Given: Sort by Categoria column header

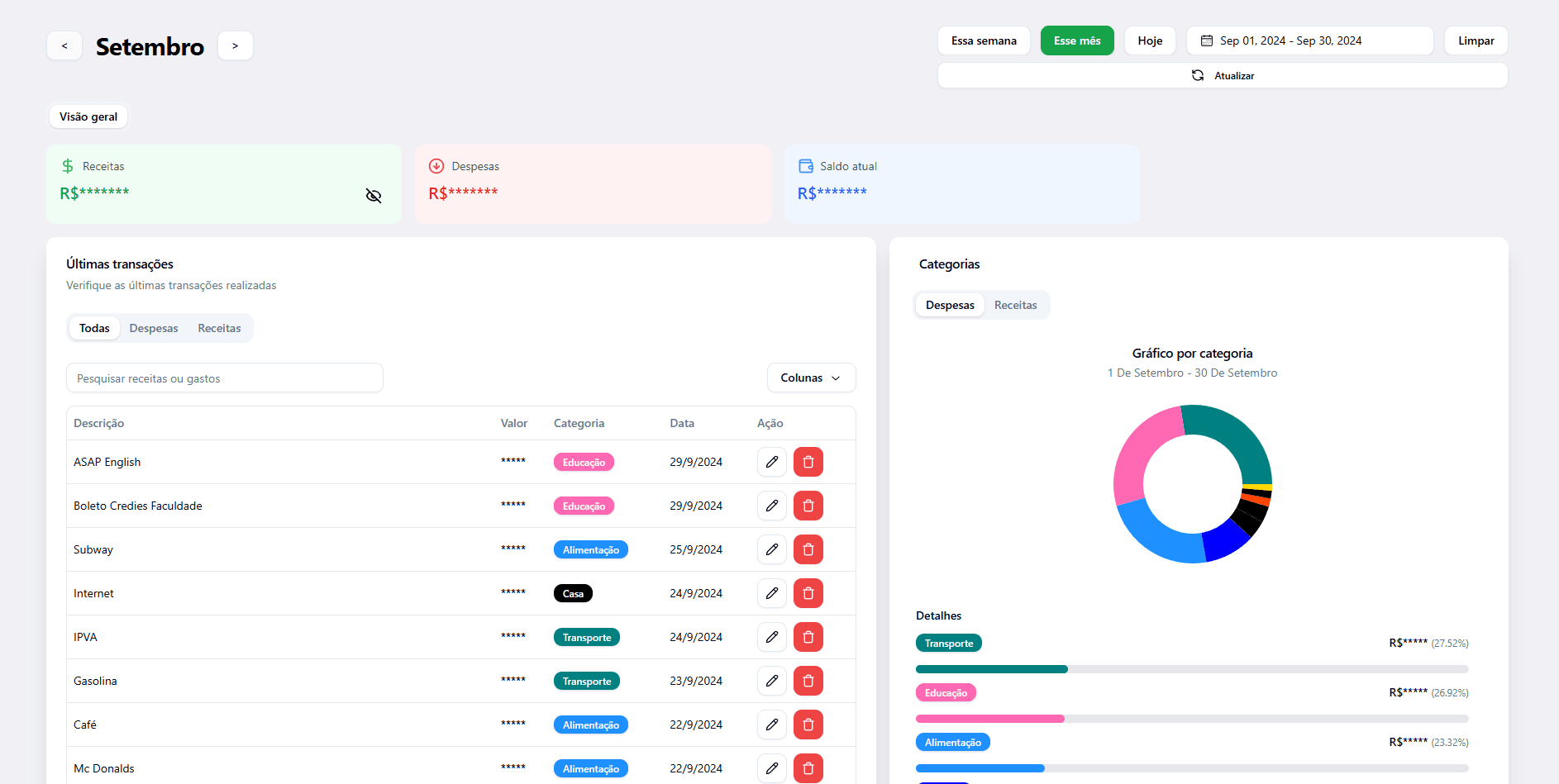Looking at the screenshot, I should coord(579,423).
